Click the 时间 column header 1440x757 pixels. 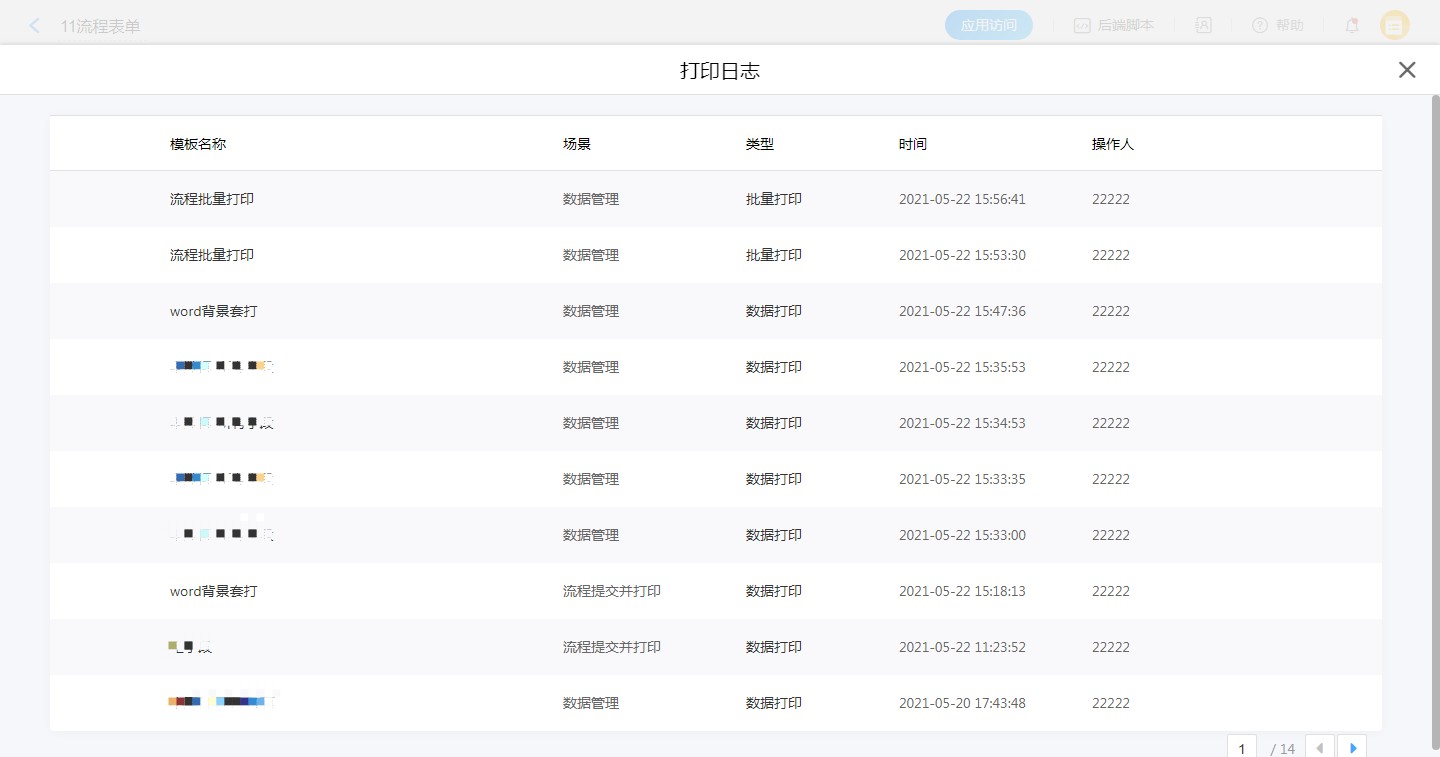click(x=912, y=144)
